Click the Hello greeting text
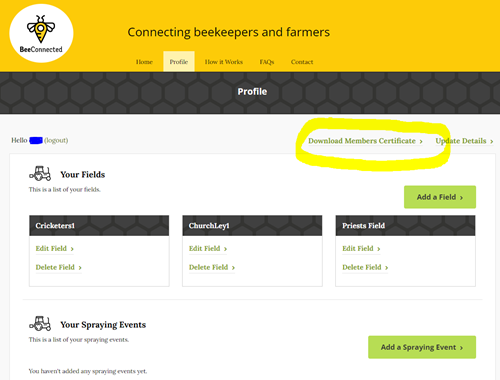The image size is (500, 380). point(19,140)
